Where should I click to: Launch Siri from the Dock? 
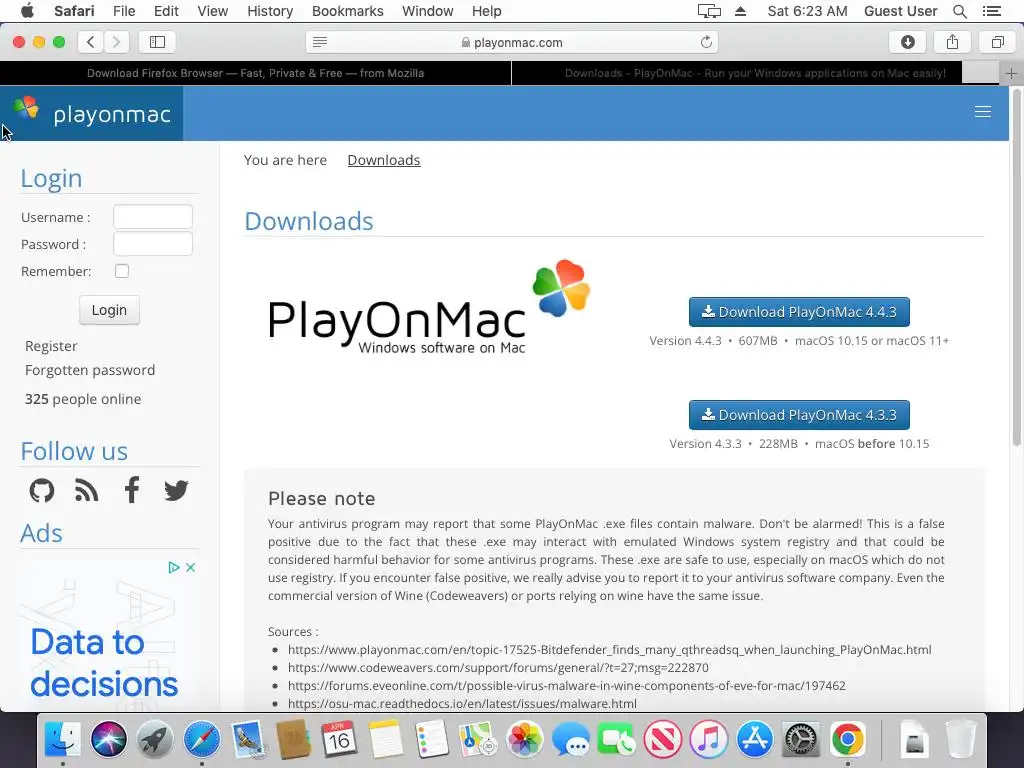(108, 739)
